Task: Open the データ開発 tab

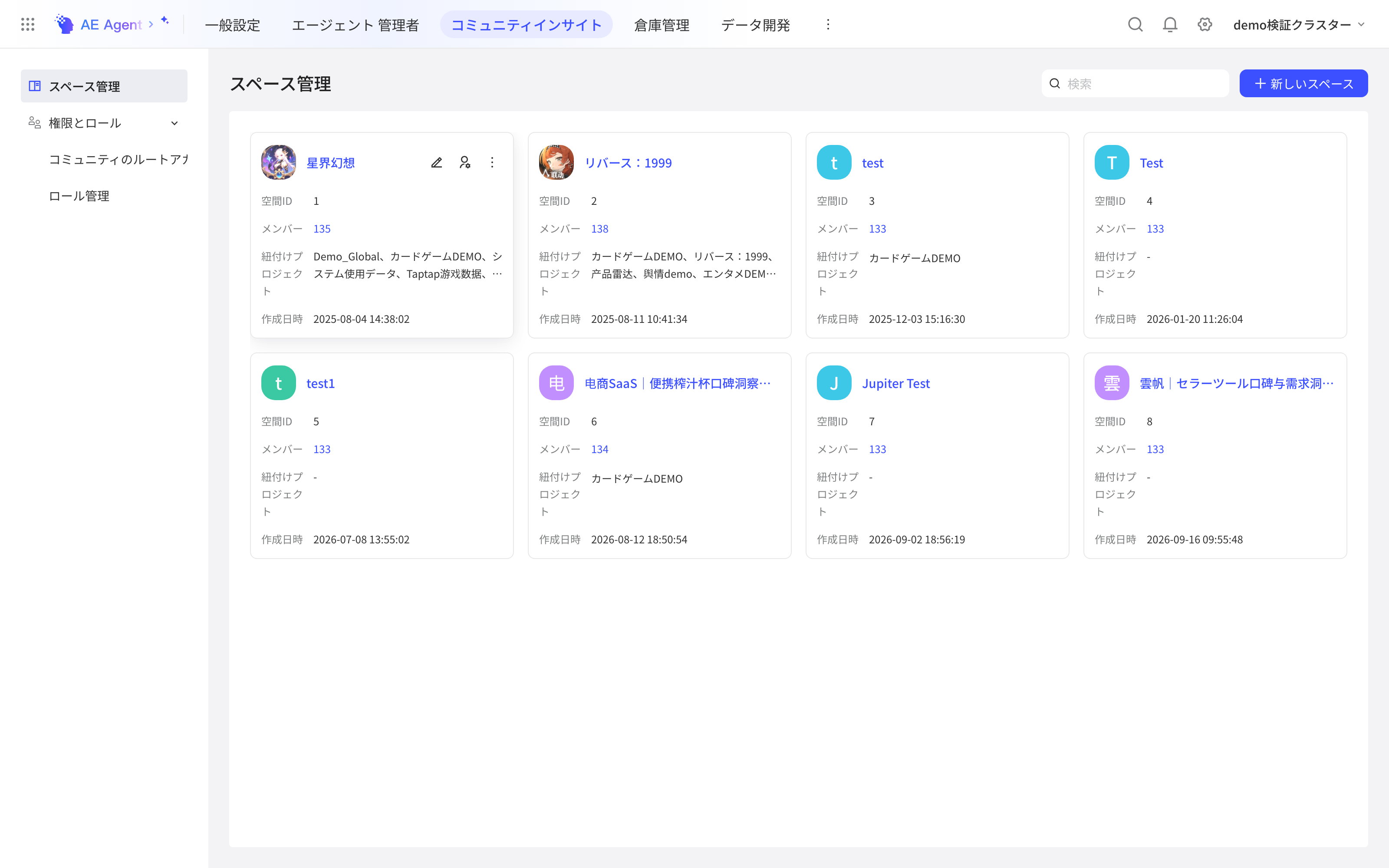Action: pyautogui.click(x=755, y=25)
